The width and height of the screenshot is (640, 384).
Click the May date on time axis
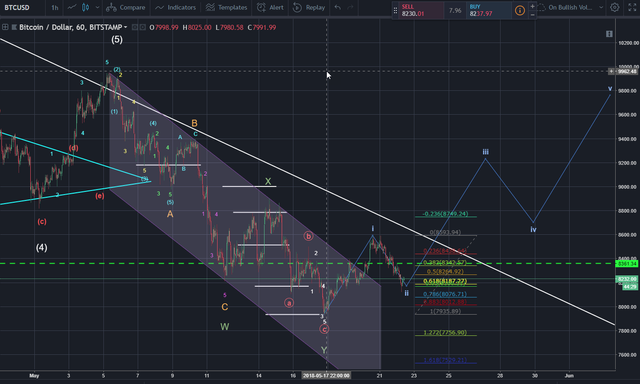(x=34, y=375)
